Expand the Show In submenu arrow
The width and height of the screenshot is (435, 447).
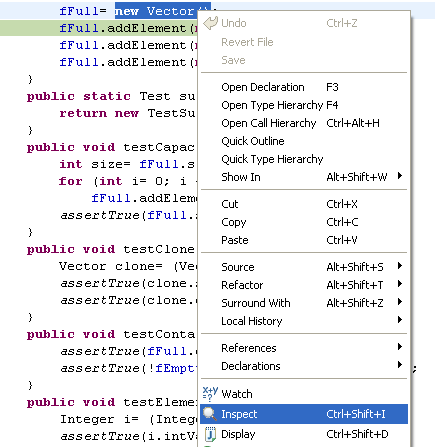tap(400, 176)
